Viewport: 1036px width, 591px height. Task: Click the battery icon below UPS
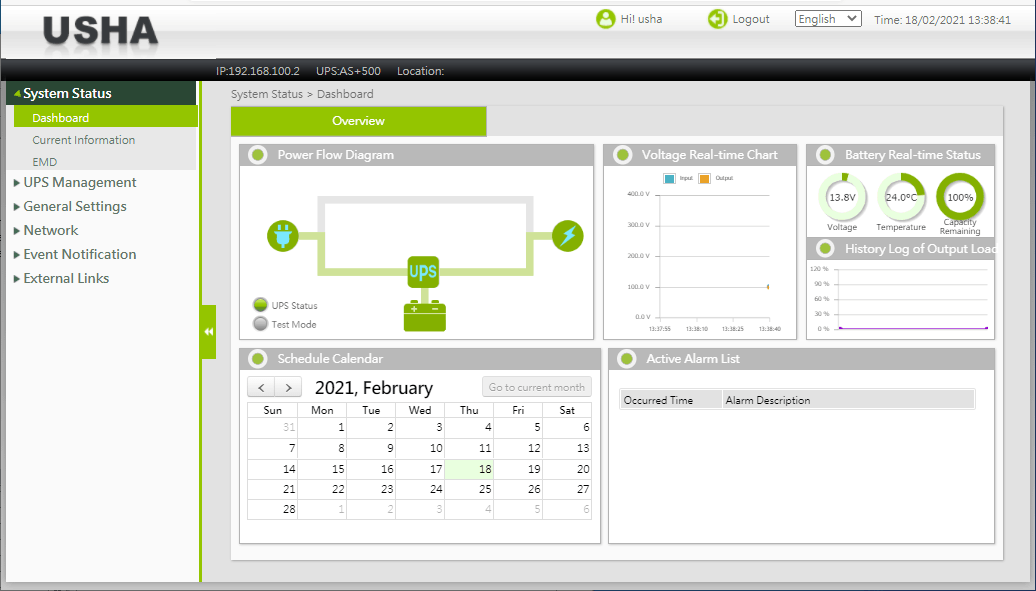[424, 315]
